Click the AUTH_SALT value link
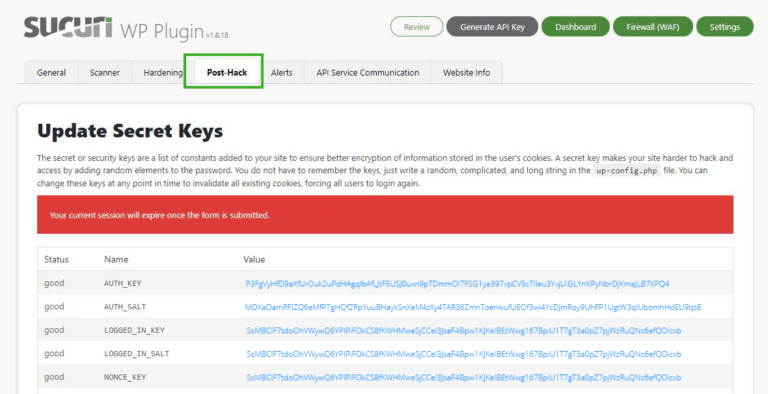 473,307
